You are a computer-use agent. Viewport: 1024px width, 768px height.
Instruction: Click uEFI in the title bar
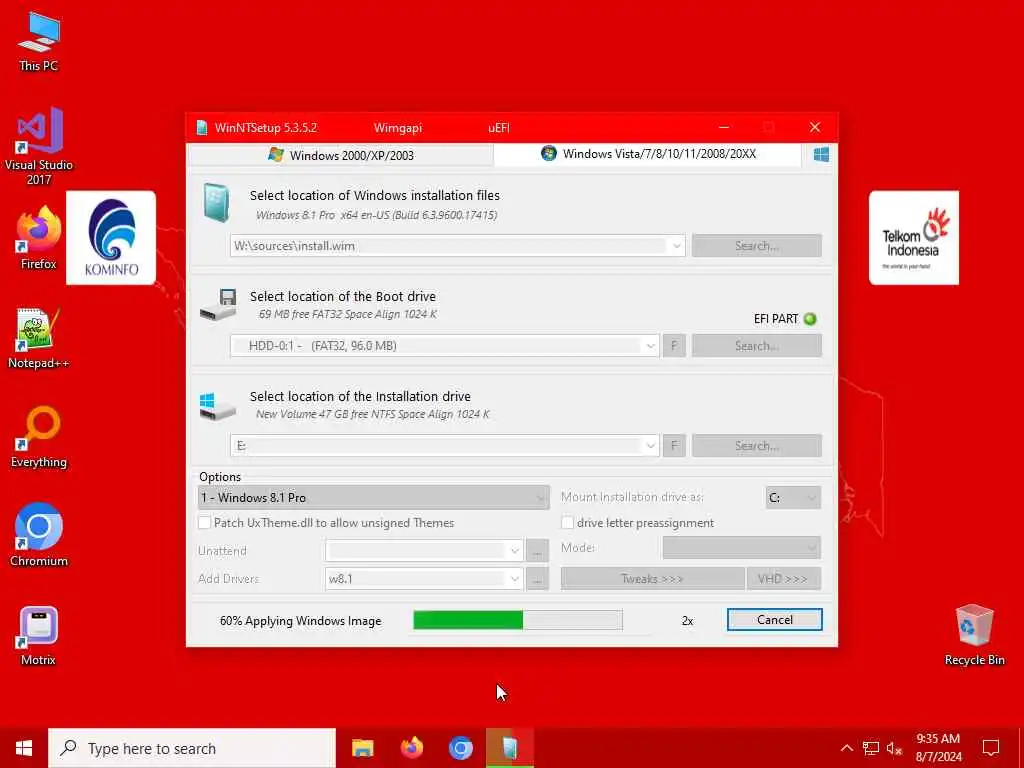coord(499,128)
